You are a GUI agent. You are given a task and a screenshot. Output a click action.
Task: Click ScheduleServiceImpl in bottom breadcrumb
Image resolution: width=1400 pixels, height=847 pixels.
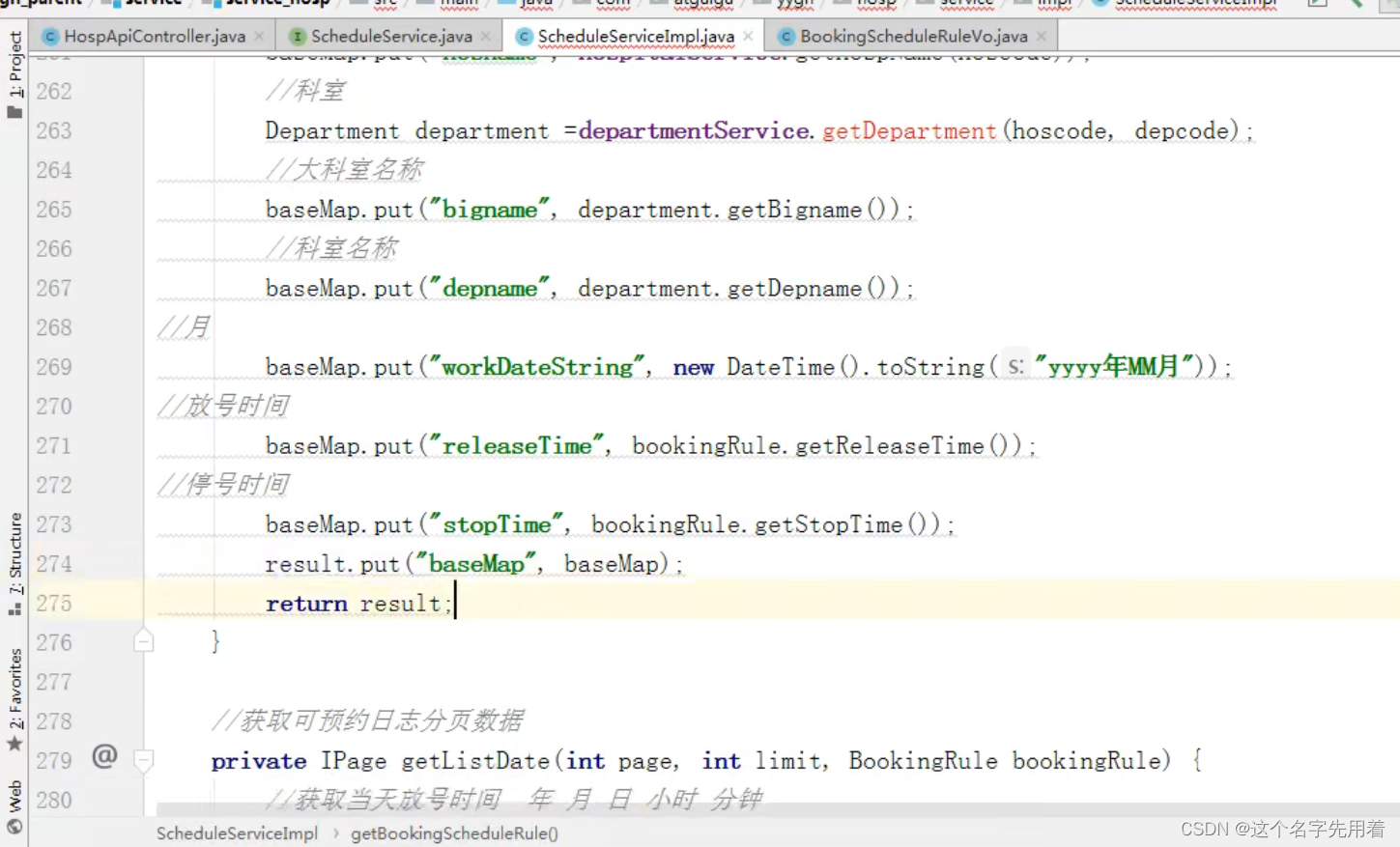click(237, 833)
